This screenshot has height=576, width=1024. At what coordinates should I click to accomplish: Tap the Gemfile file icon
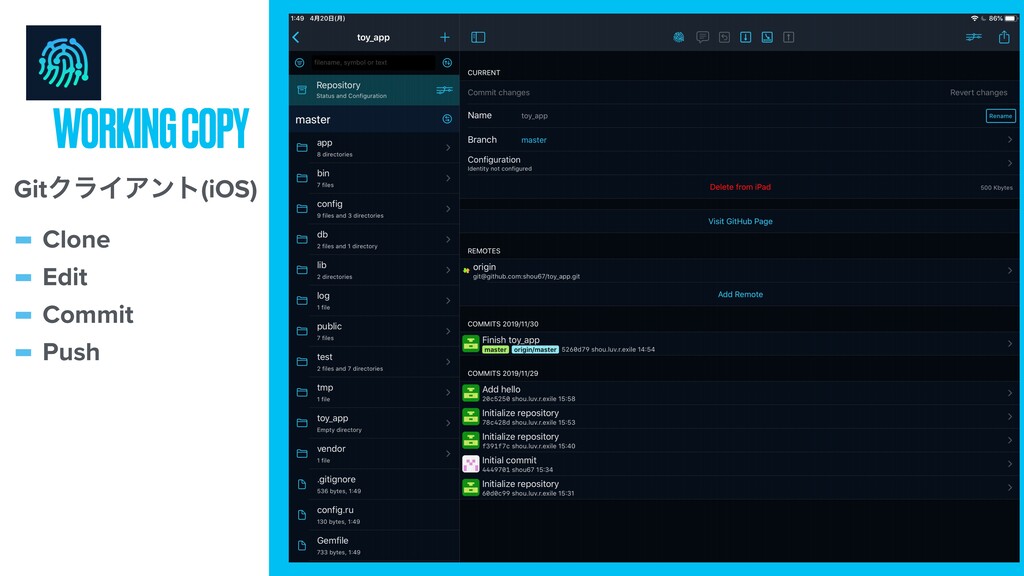(302, 545)
